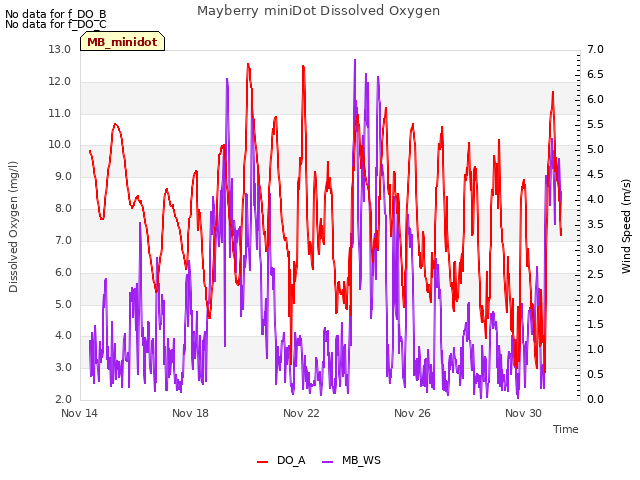This screenshot has height=480, width=640.
Task: Click the Nov 26 x-axis label
Action: point(412,413)
